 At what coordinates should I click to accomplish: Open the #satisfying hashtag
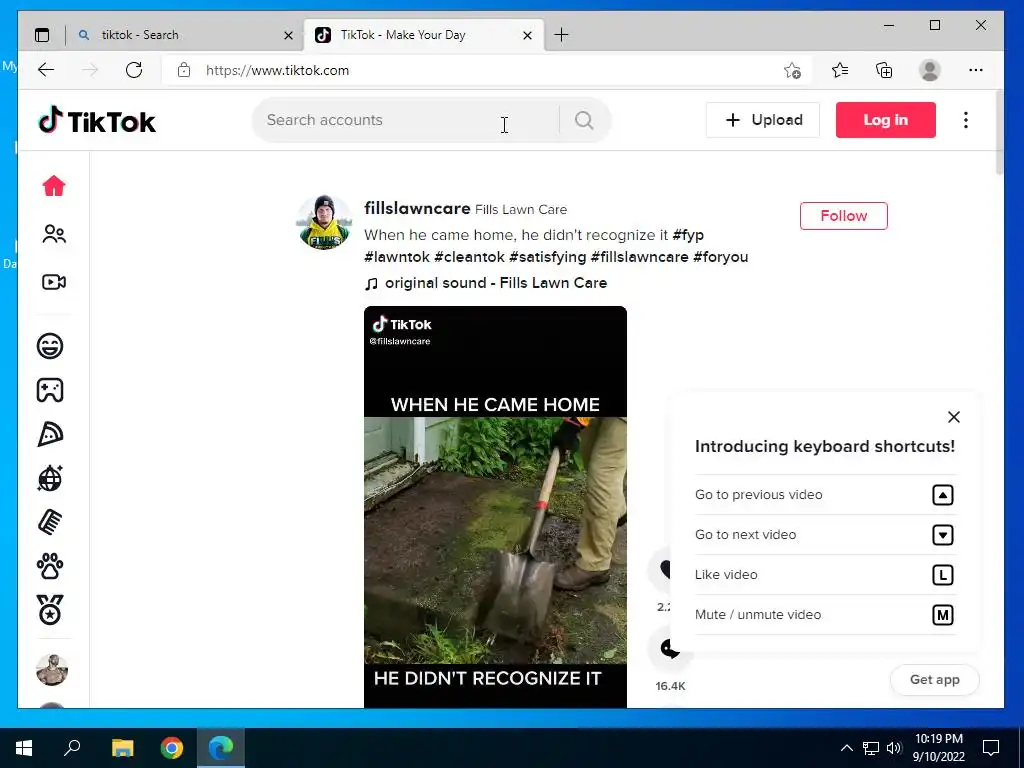click(x=548, y=257)
